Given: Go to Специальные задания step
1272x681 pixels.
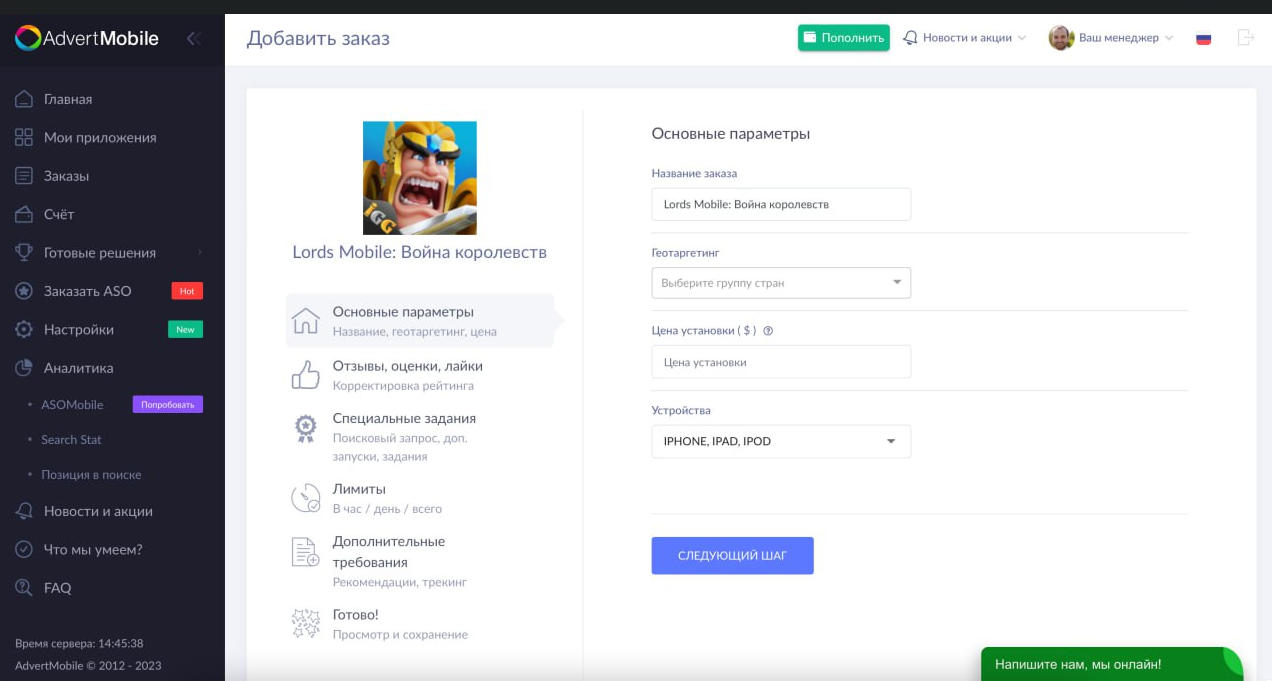Looking at the screenshot, I should [x=420, y=437].
